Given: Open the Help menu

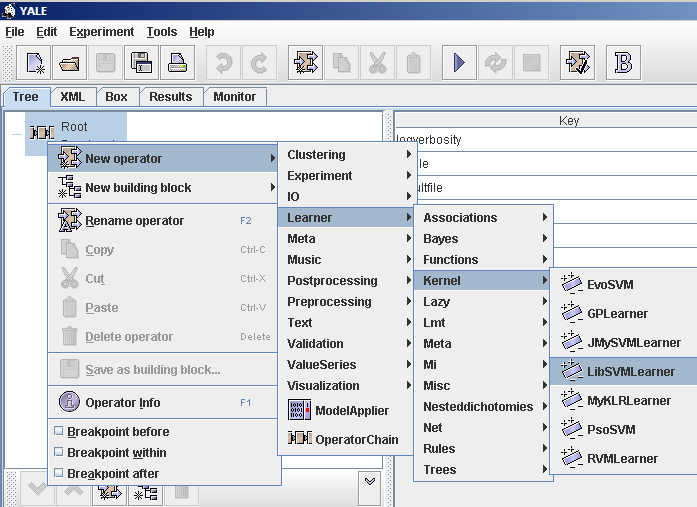Looking at the screenshot, I should coord(202,32).
